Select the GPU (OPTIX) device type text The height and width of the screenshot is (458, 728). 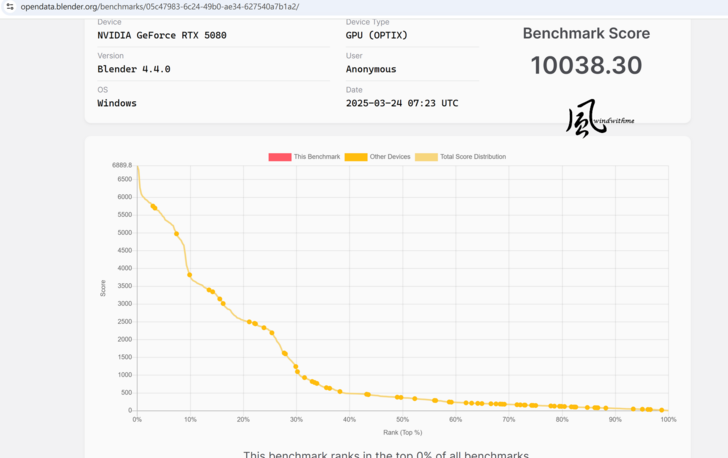click(377, 35)
